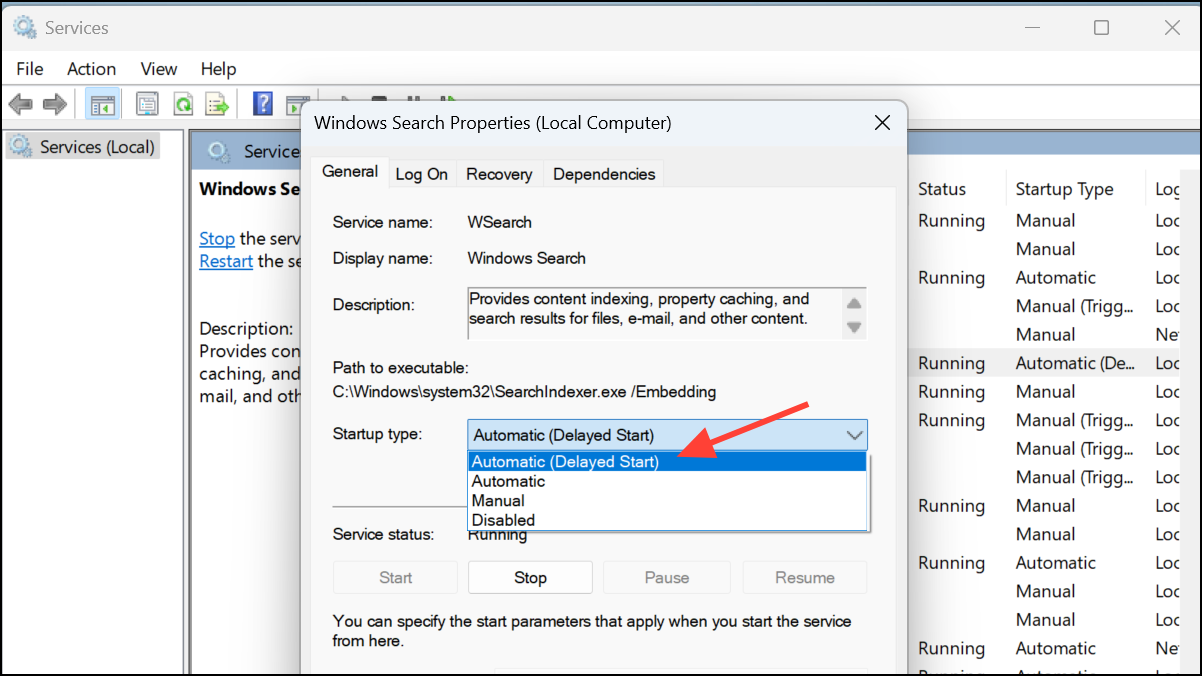Click the Services application icon in title bar
Viewport: 1202px width, 676px height.
[24, 27]
